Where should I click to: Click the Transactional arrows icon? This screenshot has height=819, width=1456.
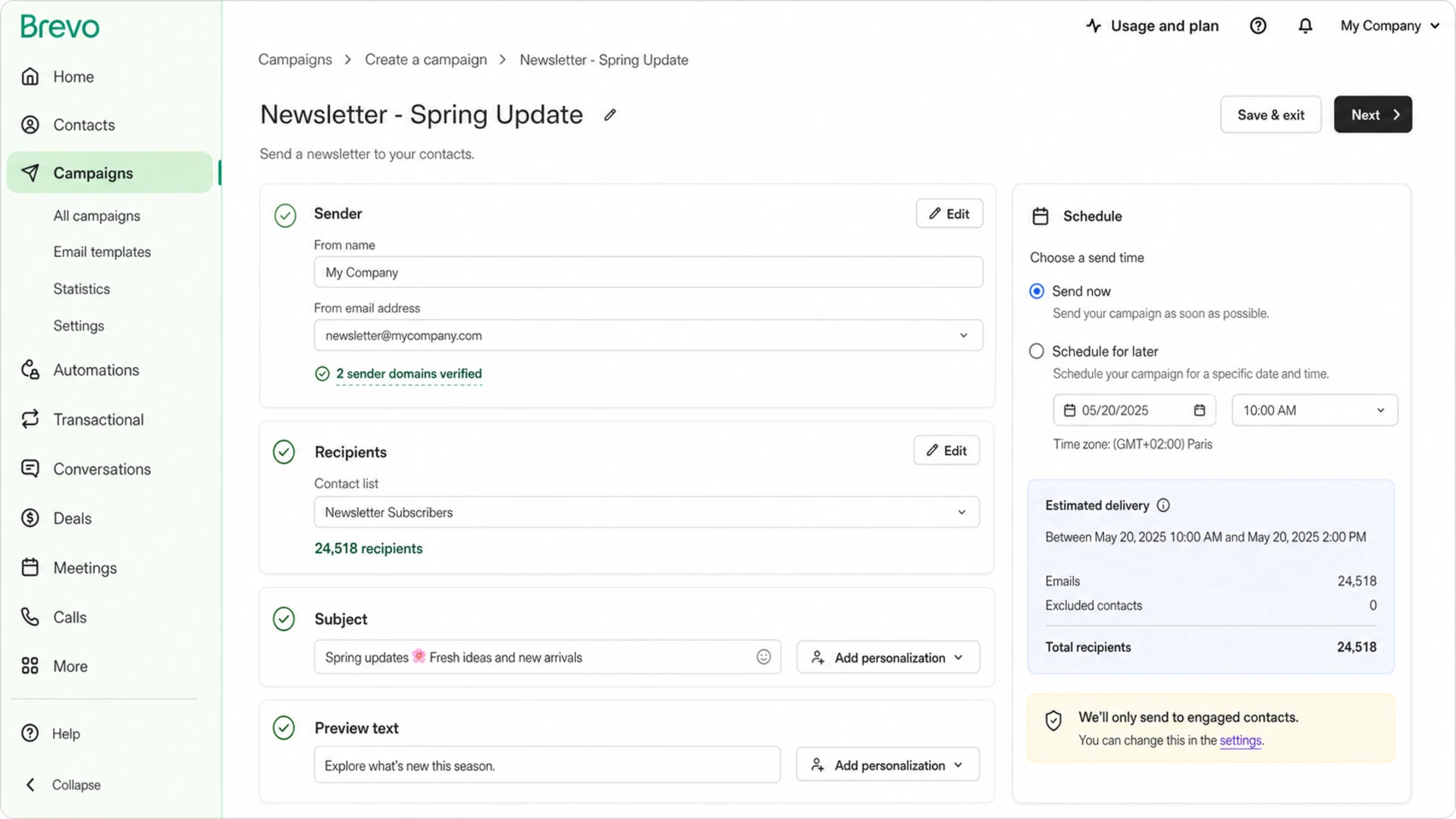click(x=30, y=419)
